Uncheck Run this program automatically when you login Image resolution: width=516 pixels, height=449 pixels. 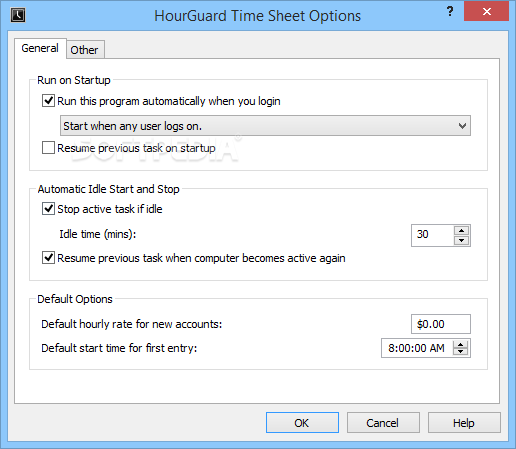[x=48, y=101]
